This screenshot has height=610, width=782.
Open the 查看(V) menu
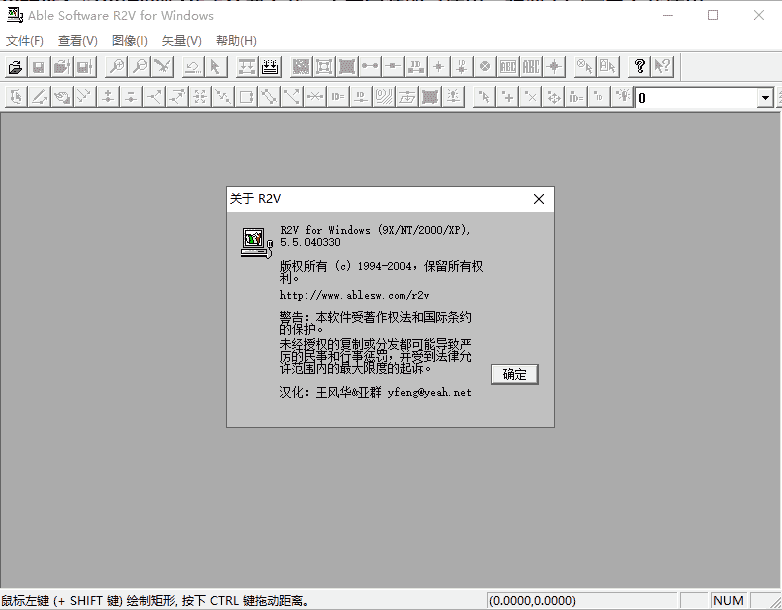coord(78,41)
